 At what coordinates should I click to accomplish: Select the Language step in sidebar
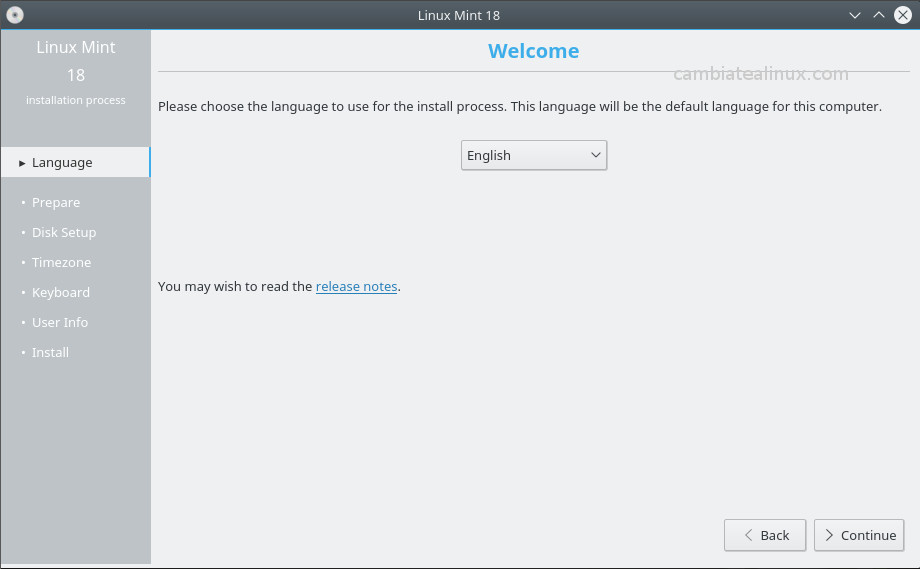(76, 162)
